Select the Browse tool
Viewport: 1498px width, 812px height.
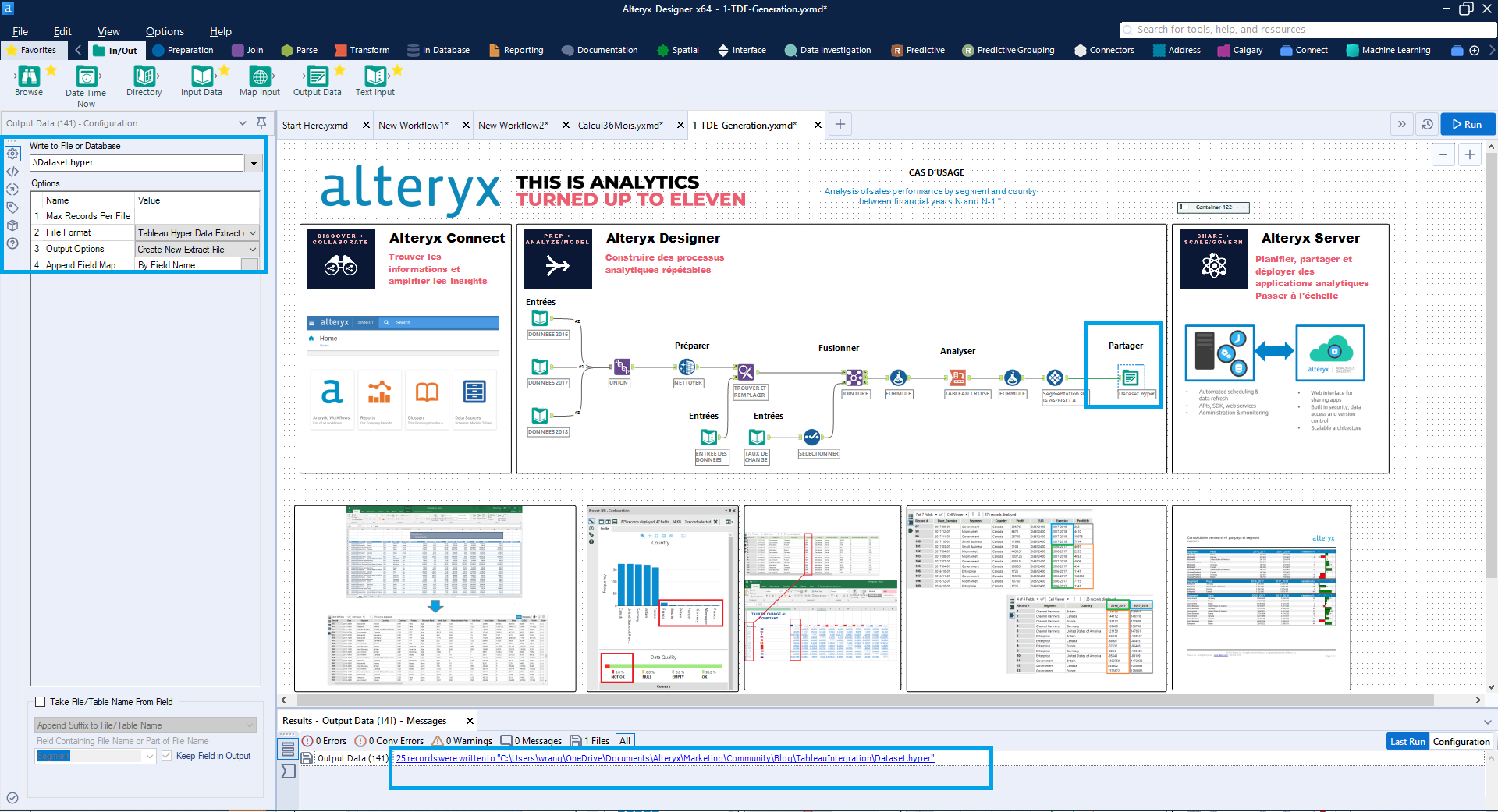click(x=29, y=78)
